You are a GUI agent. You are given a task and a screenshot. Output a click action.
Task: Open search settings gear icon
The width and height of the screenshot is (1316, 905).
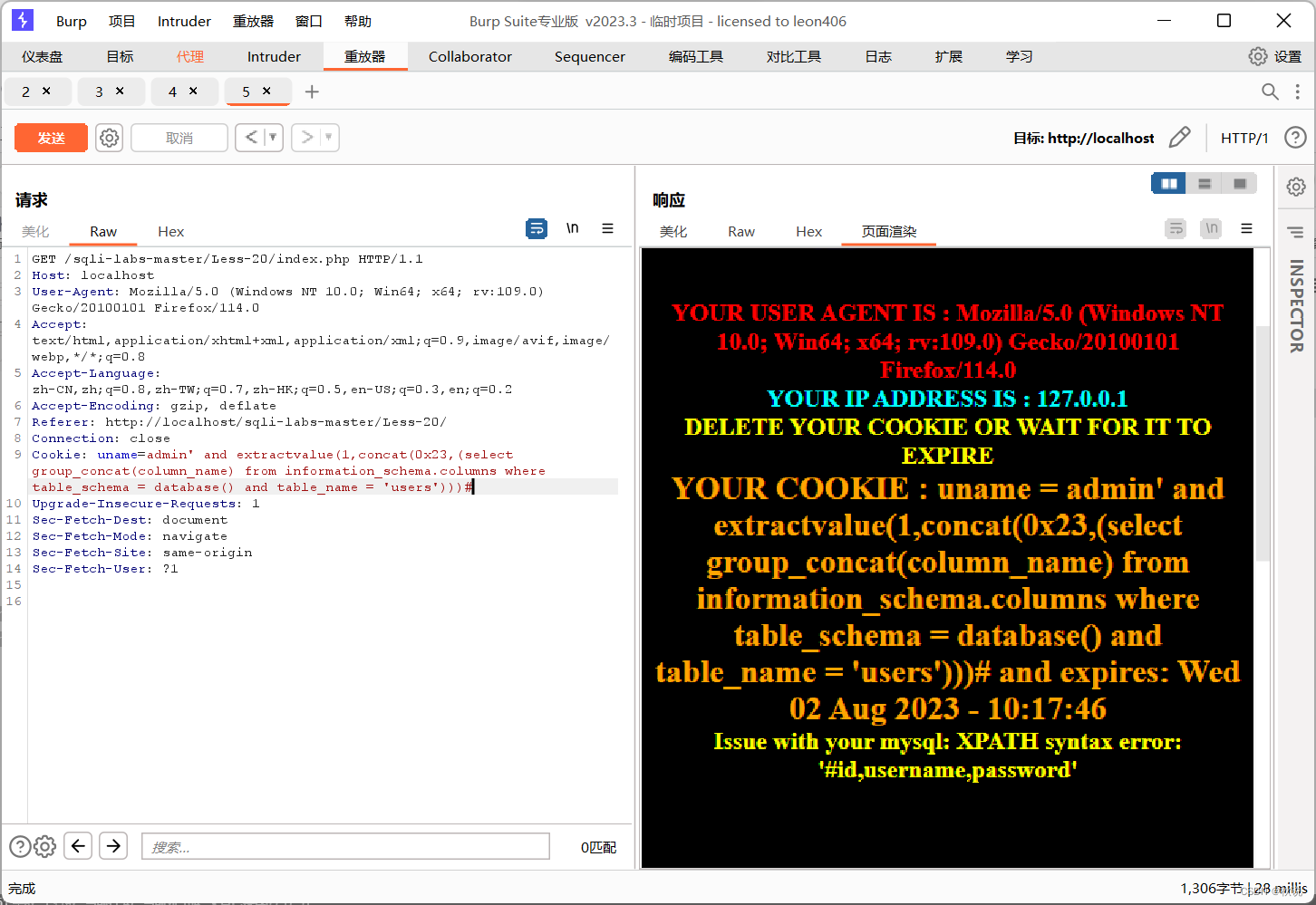click(45, 846)
